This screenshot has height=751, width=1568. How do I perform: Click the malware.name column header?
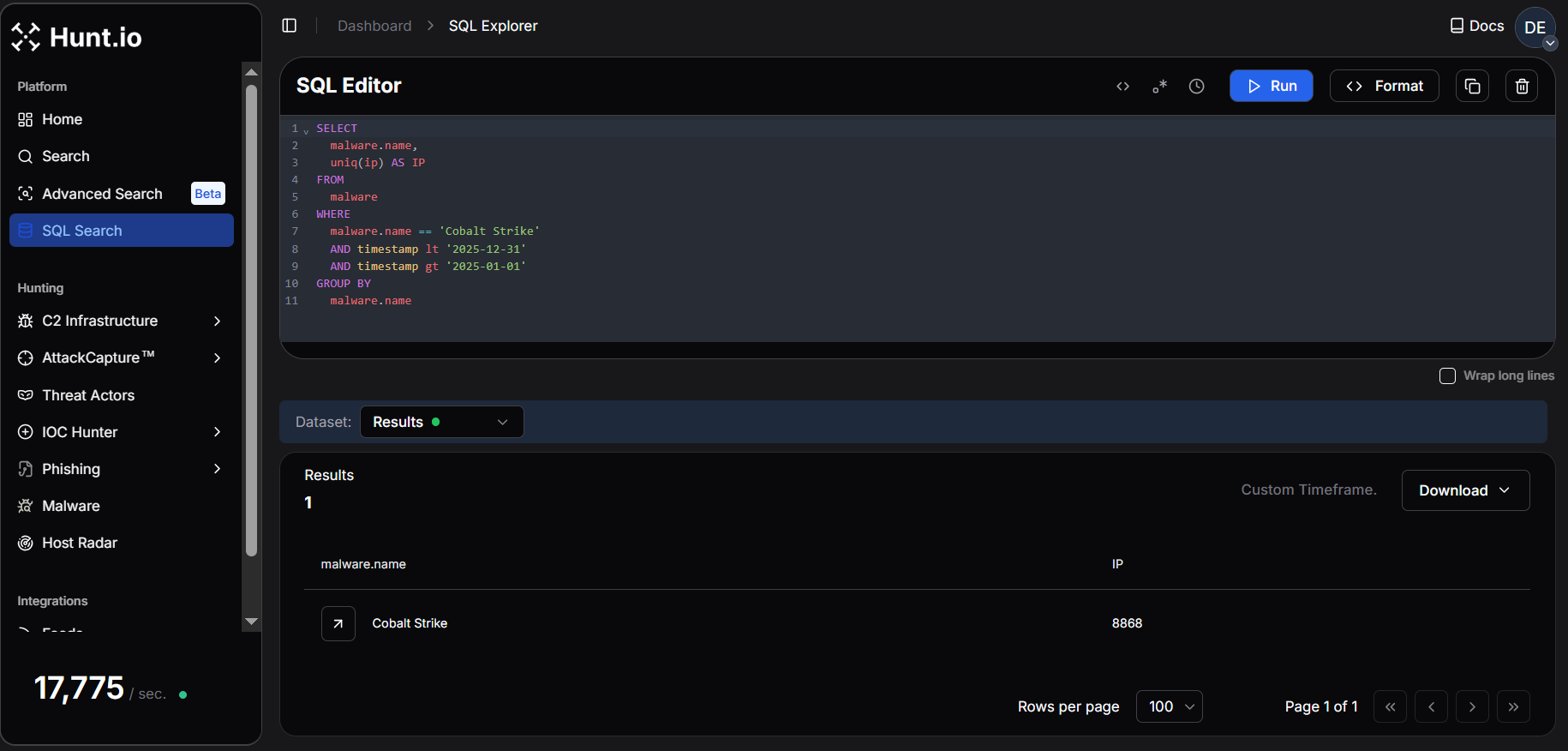click(363, 564)
